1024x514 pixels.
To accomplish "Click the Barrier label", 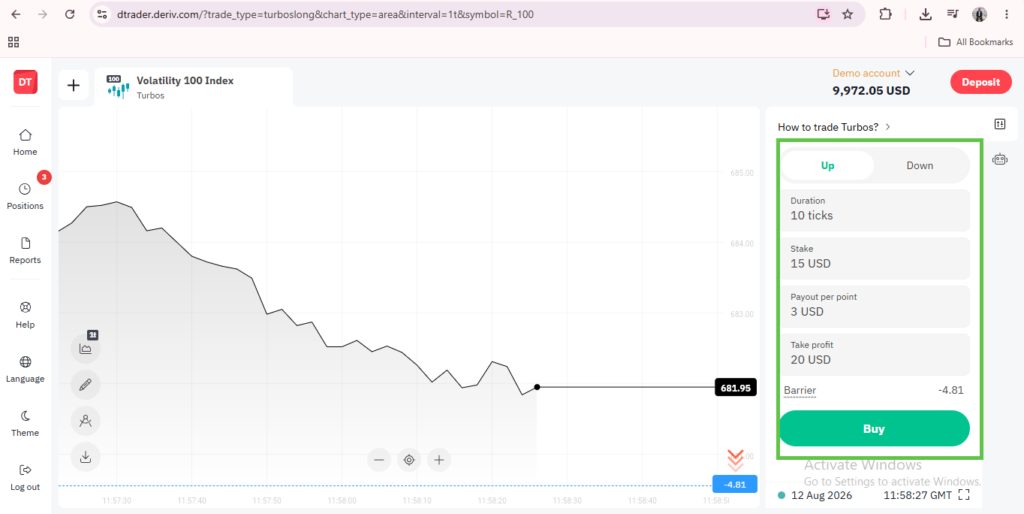I will [800, 391].
